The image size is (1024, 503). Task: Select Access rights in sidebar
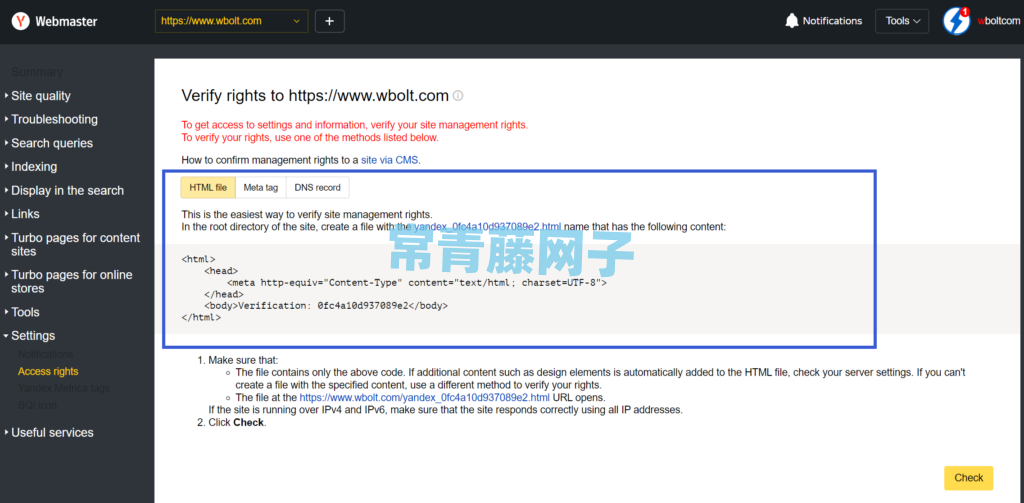pyautogui.click(x=48, y=372)
